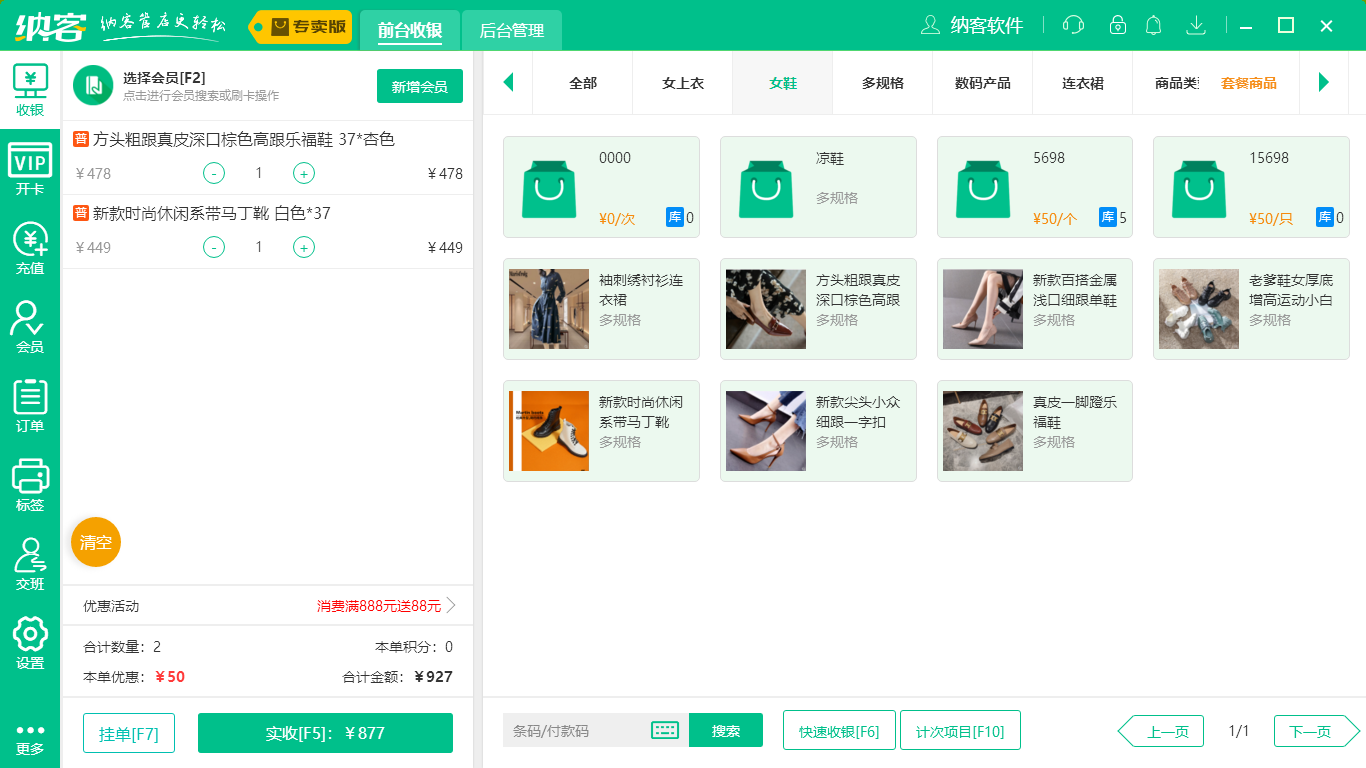Click the 消费满888元送88元 promotion text
The width and height of the screenshot is (1366, 768).
click(x=379, y=606)
